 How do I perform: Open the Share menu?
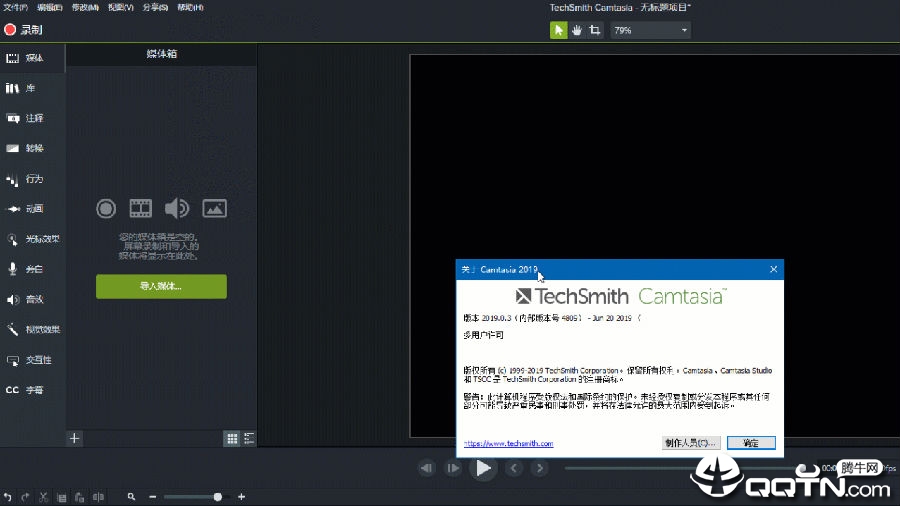point(156,7)
